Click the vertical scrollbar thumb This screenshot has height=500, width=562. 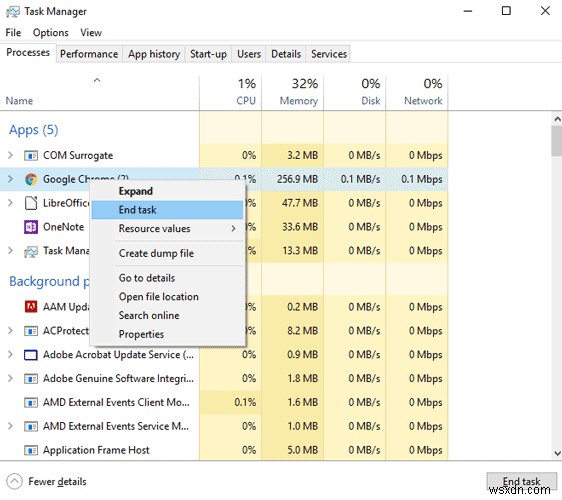click(557, 141)
